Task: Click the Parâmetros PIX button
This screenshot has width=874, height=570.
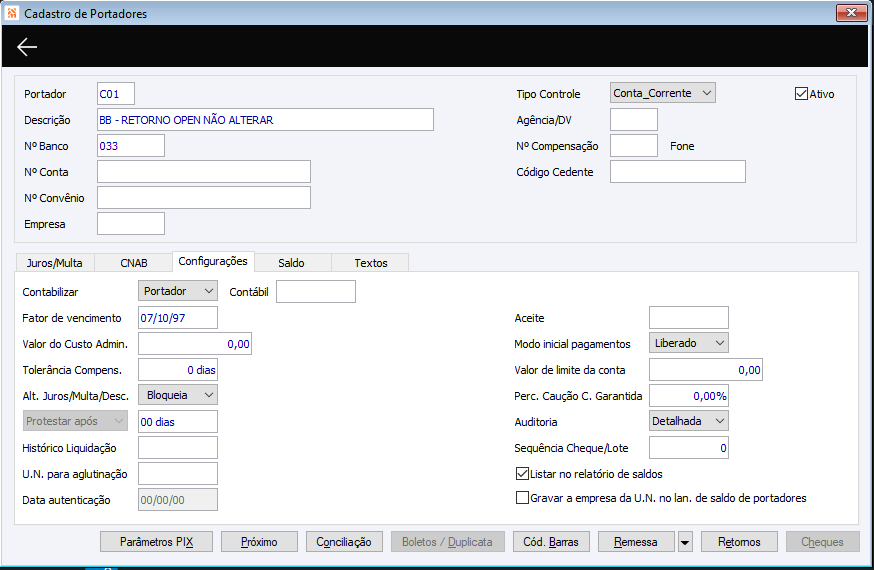Action: (157, 542)
